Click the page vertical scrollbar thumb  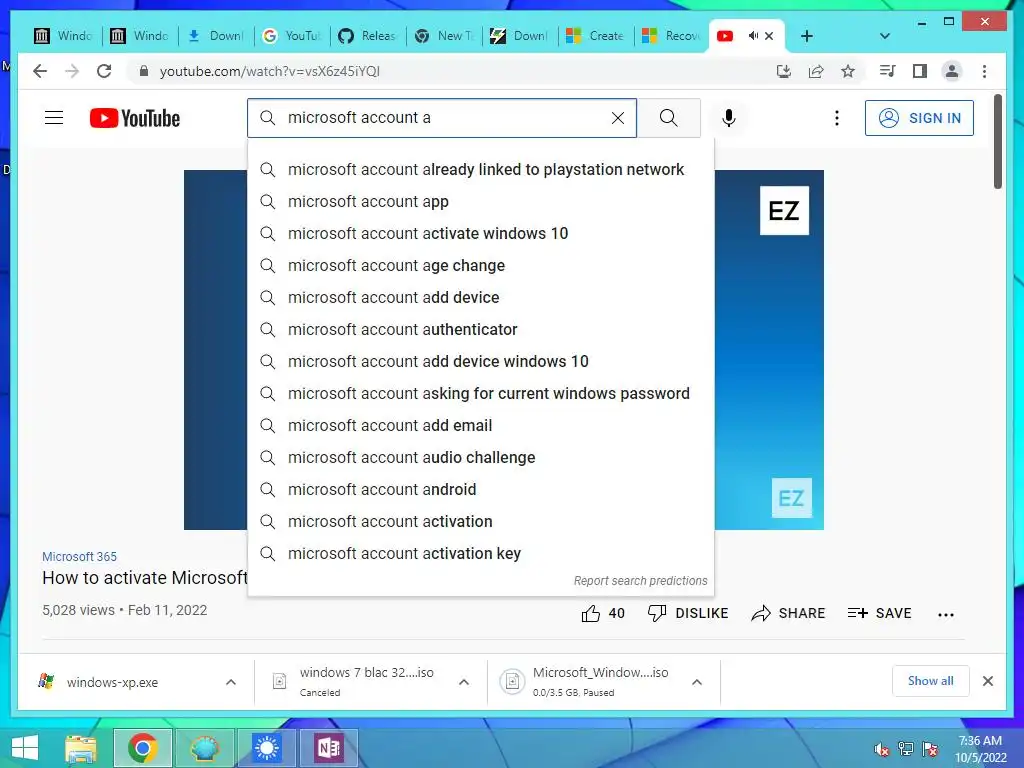click(x=998, y=141)
